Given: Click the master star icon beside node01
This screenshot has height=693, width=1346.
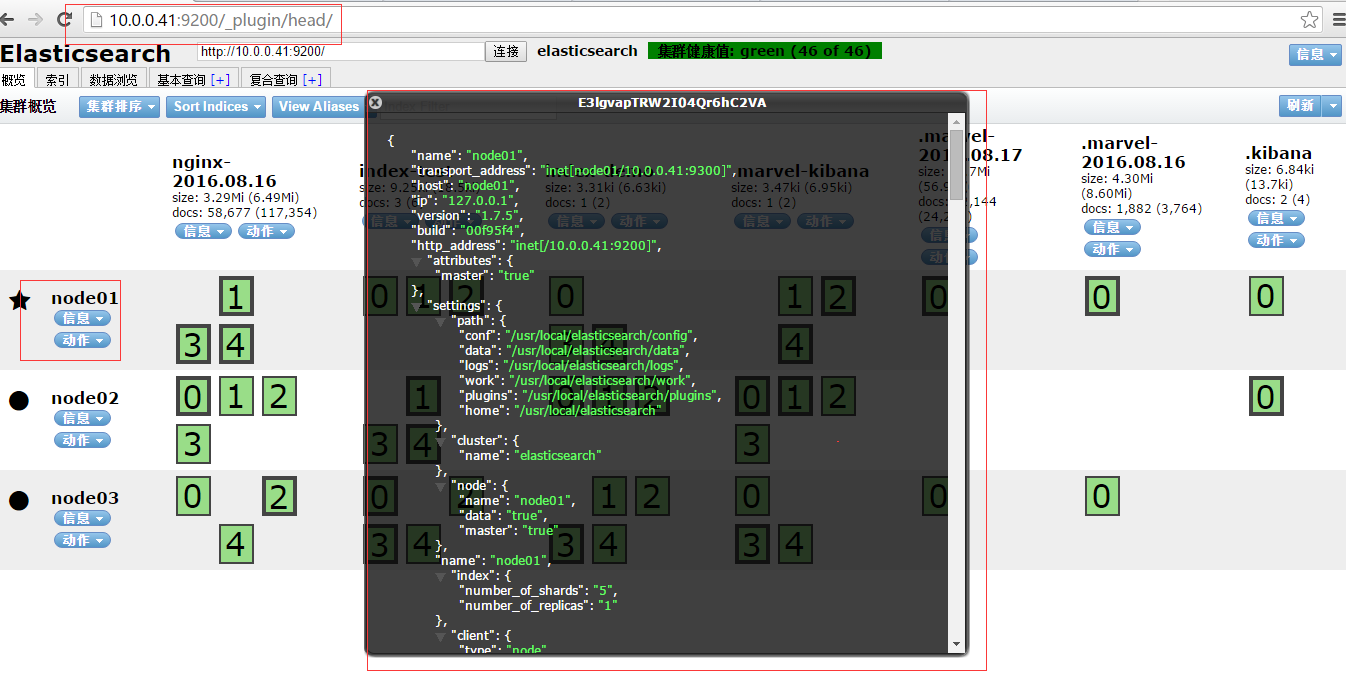Looking at the screenshot, I should click(19, 300).
